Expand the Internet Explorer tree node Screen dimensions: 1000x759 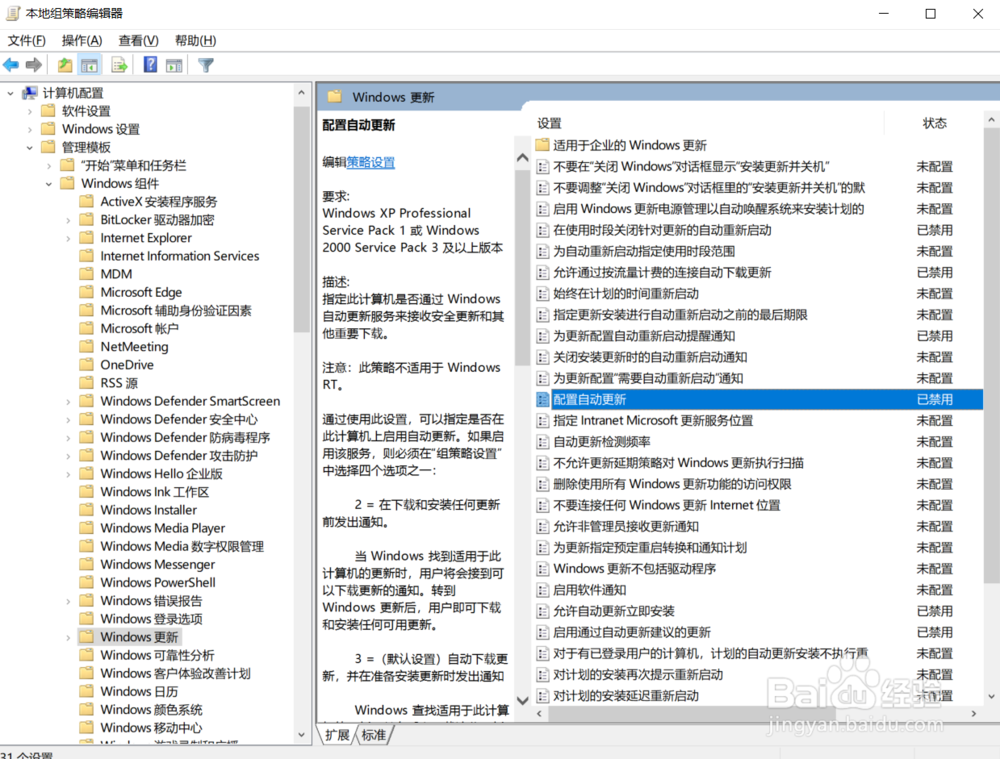68,238
